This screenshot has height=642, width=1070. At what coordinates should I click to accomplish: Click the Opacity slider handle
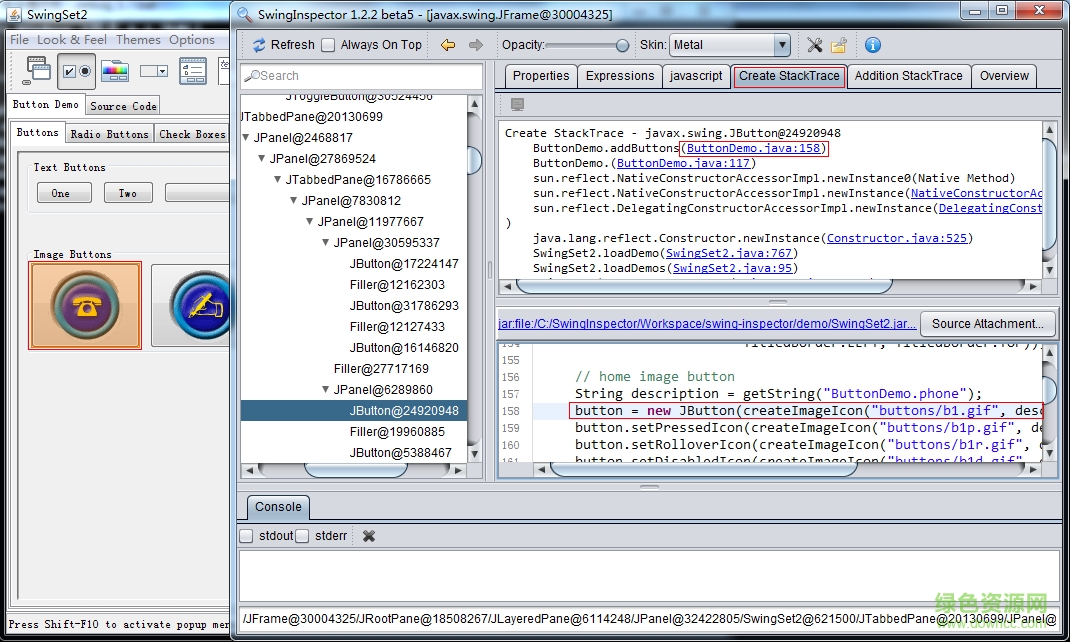[622, 45]
